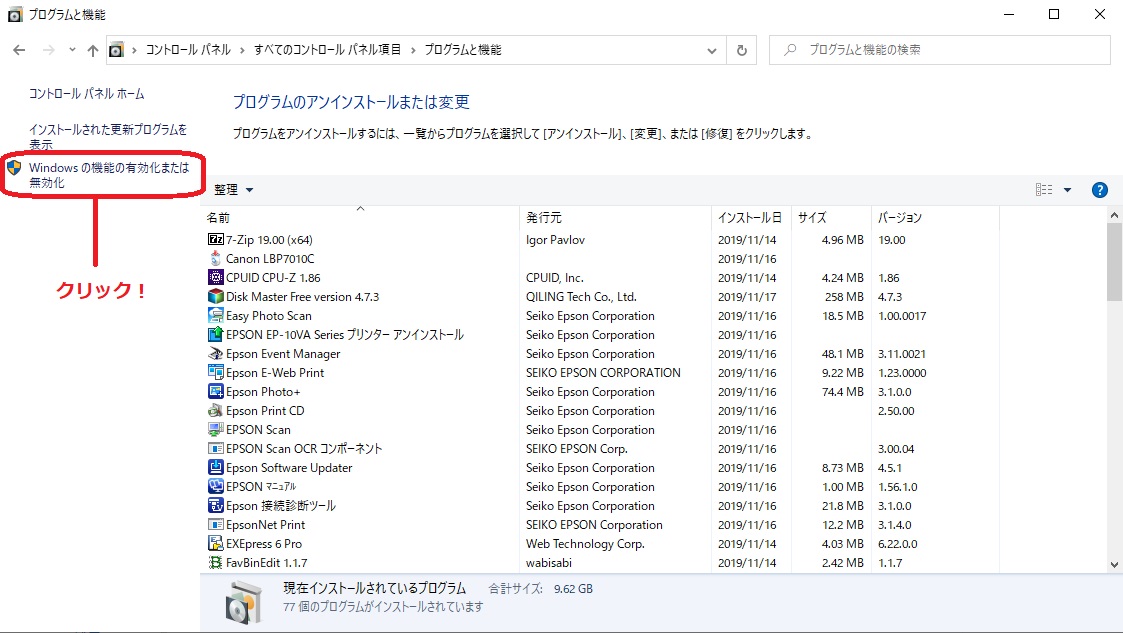The height and width of the screenshot is (633, 1123).
Task: Click the installed programs icon in the details pane
Action: 244,602
